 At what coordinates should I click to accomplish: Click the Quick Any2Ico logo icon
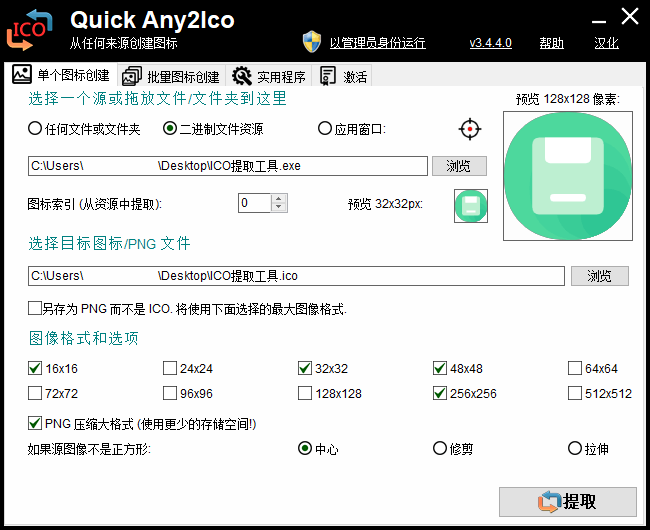click(x=29, y=28)
